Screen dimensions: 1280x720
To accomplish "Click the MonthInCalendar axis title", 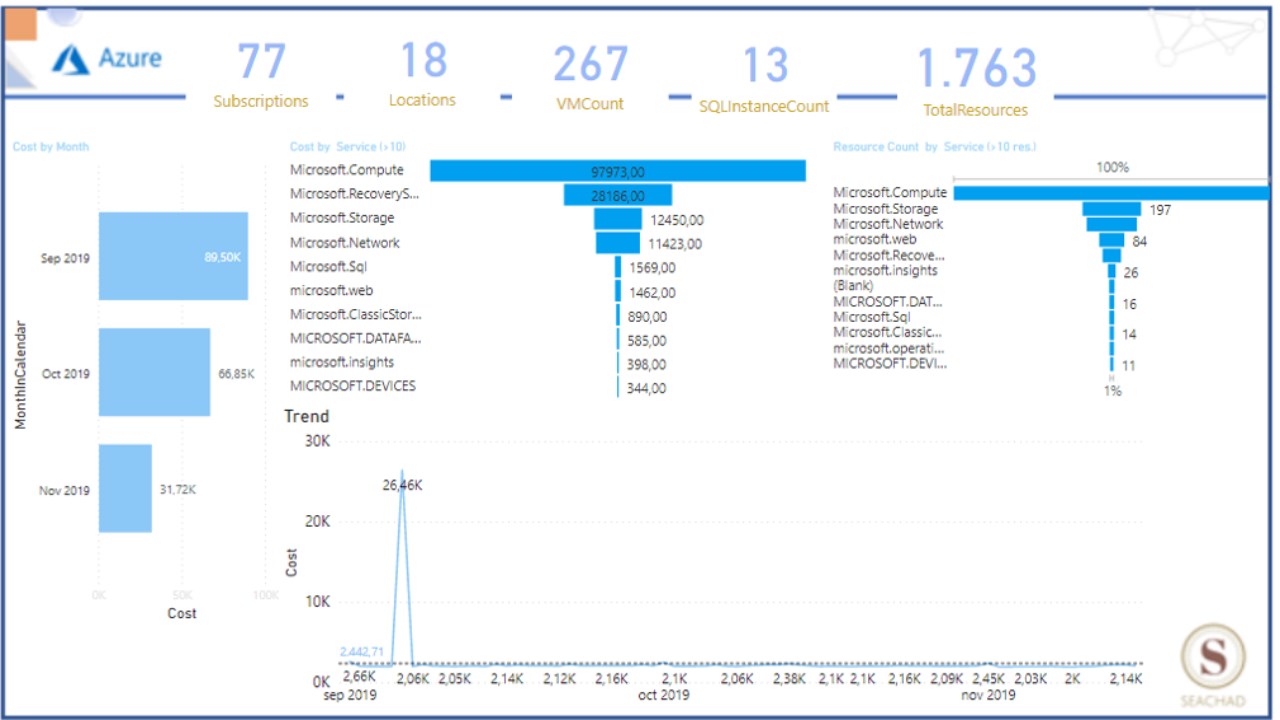I will pyautogui.click(x=21, y=374).
